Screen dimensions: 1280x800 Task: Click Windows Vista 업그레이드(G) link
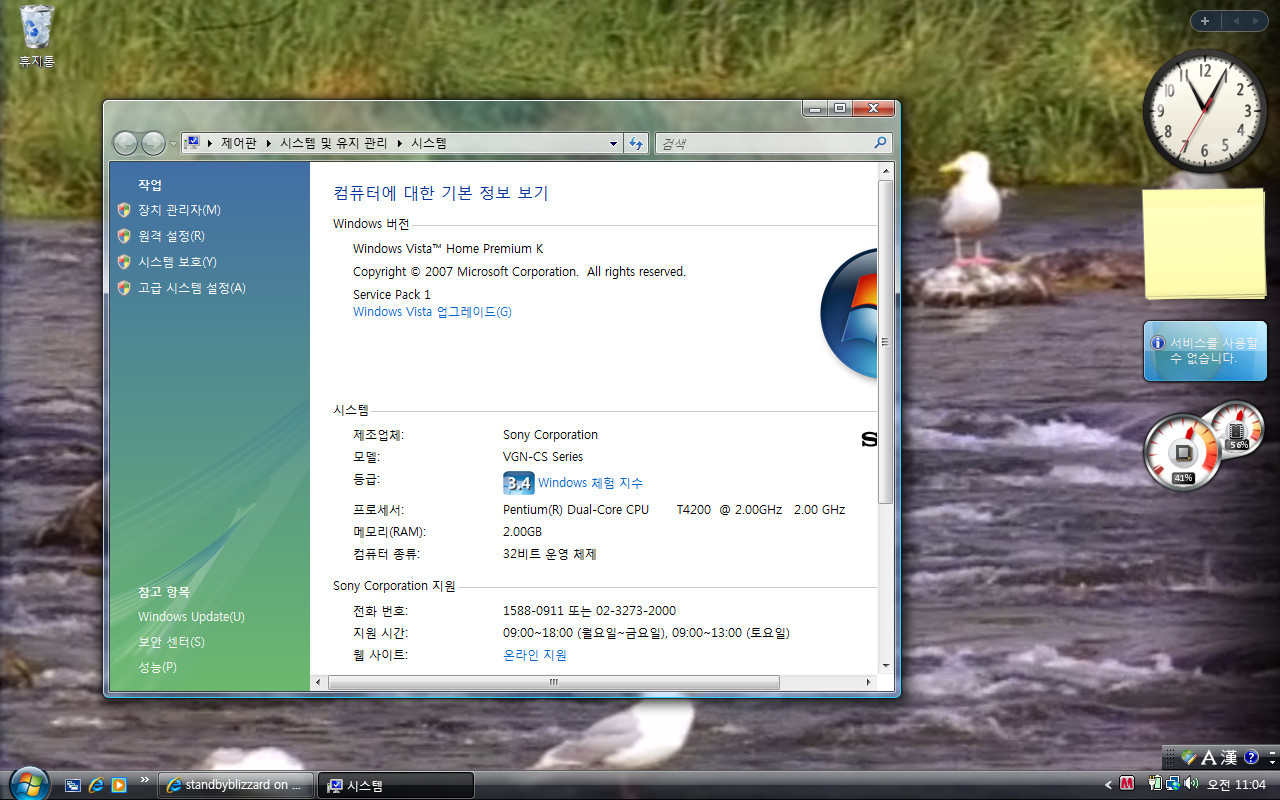[432, 312]
